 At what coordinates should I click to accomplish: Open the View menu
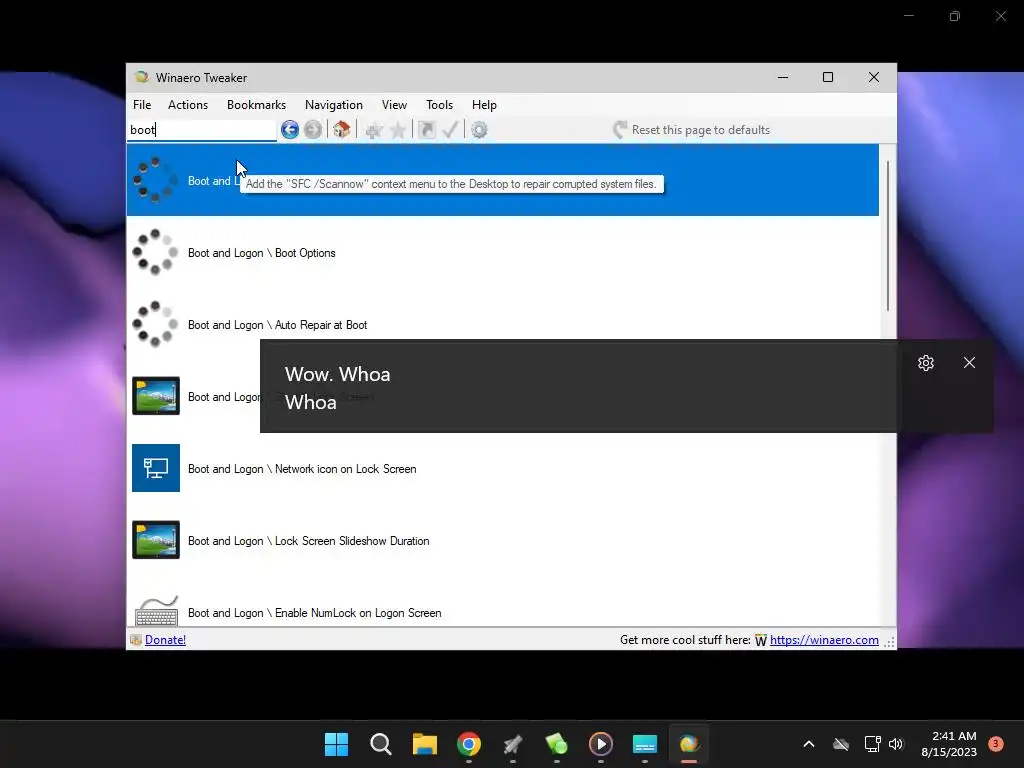394,104
